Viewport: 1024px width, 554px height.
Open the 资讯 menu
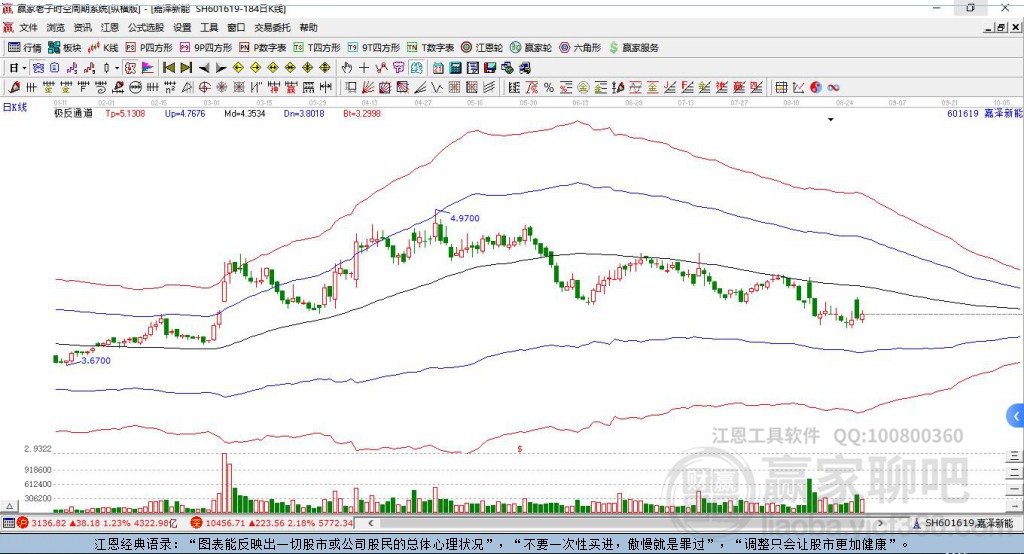click(82, 27)
